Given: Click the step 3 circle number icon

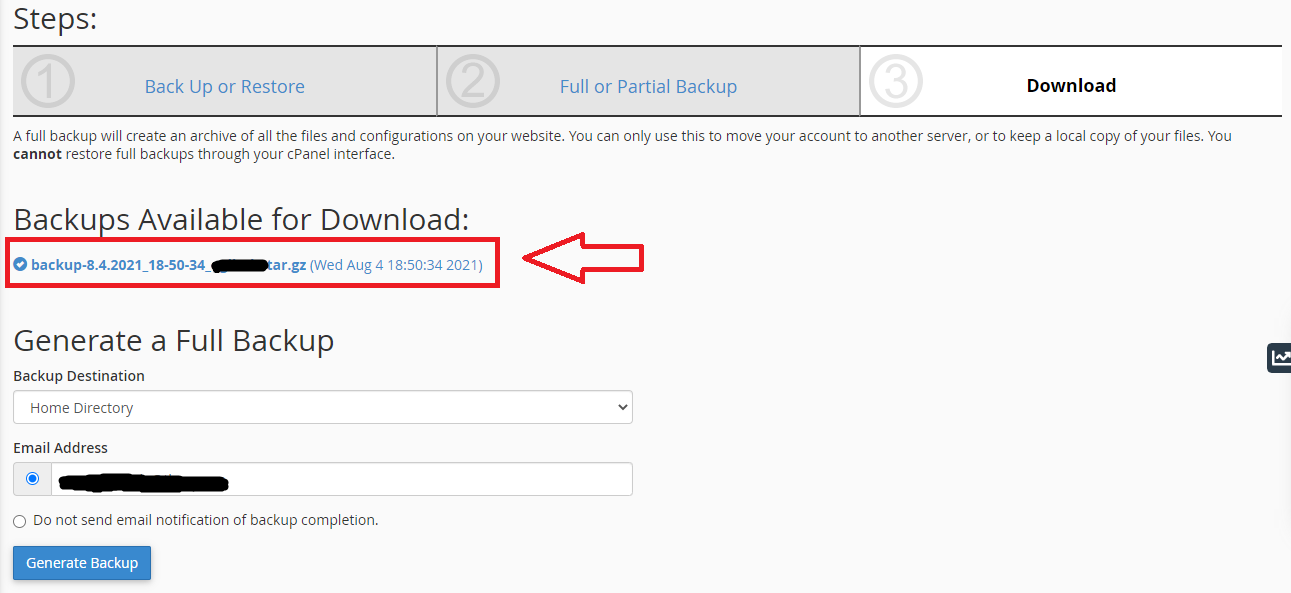Looking at the screenshot, I should [x=895, y=82].
